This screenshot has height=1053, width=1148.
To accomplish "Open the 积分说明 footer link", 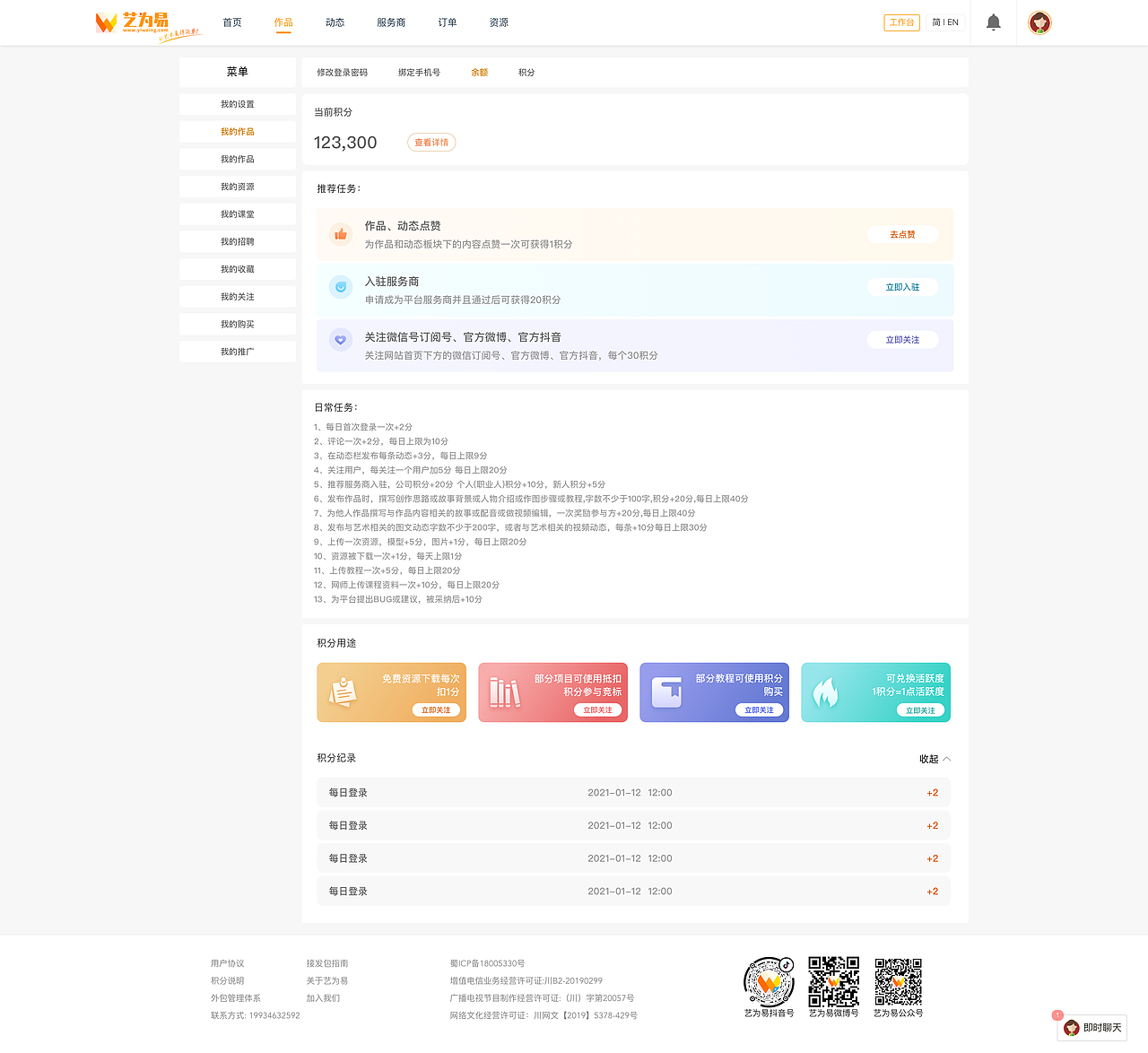I will tap(227, 981).
